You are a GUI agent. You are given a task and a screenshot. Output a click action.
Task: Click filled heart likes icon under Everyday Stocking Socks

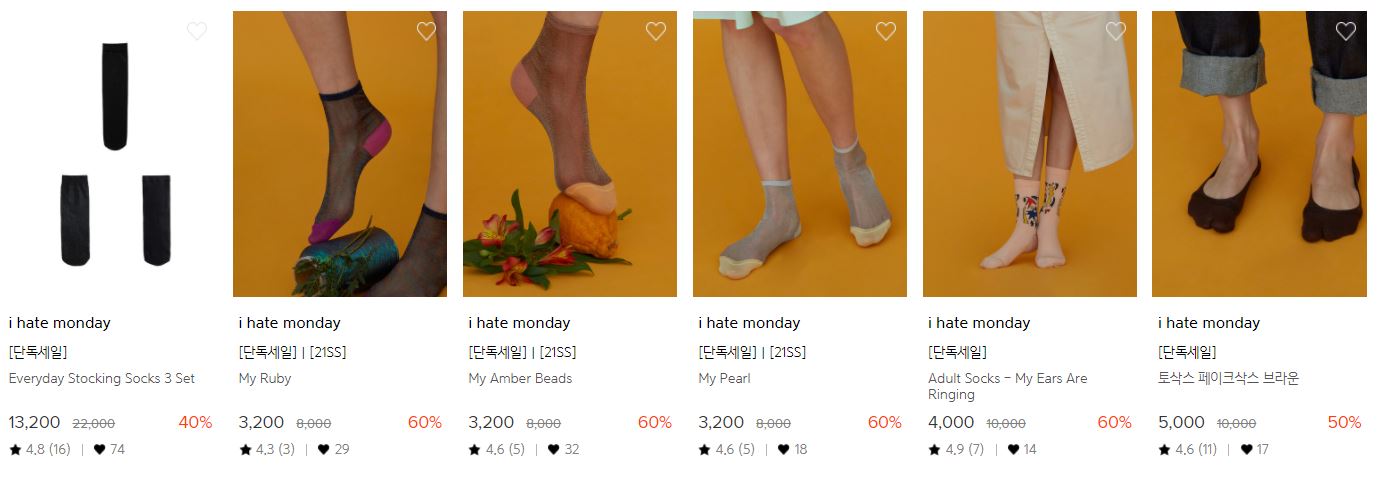click(x=99, y=450)
